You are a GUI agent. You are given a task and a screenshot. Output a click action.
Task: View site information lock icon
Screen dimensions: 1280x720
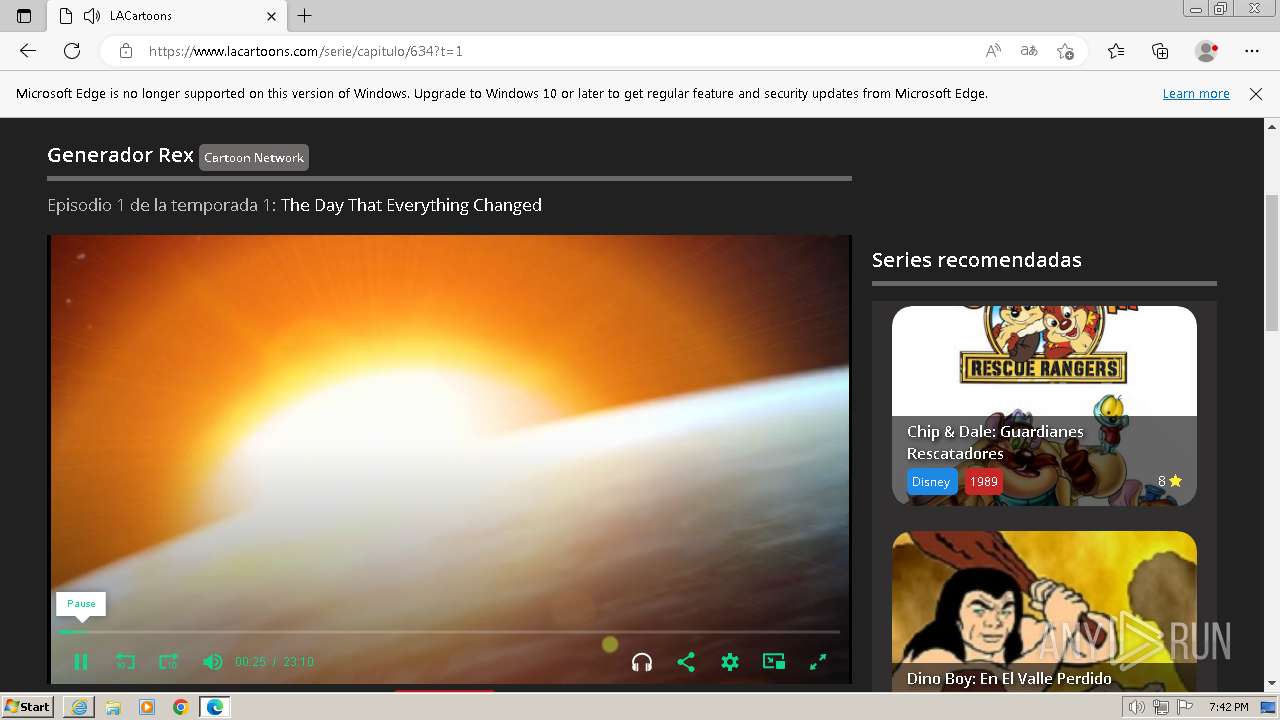click(126, 51)
